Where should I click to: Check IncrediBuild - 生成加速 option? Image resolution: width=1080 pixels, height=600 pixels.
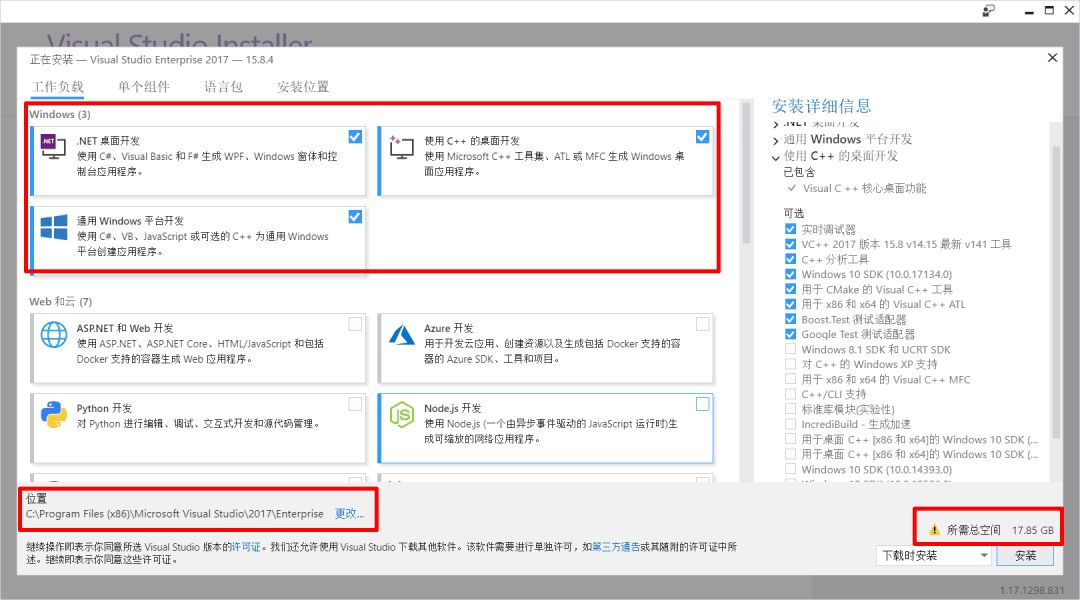(790, 424)
